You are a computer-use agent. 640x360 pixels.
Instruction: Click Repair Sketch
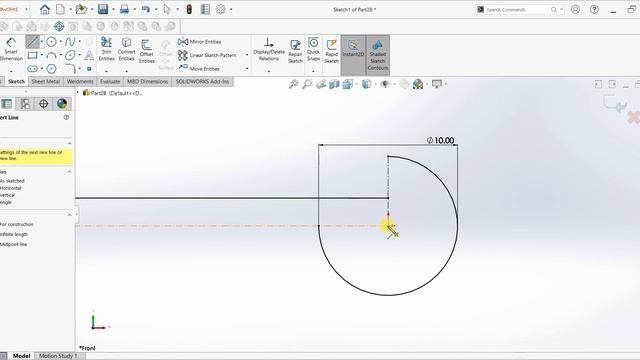(295, 51)
